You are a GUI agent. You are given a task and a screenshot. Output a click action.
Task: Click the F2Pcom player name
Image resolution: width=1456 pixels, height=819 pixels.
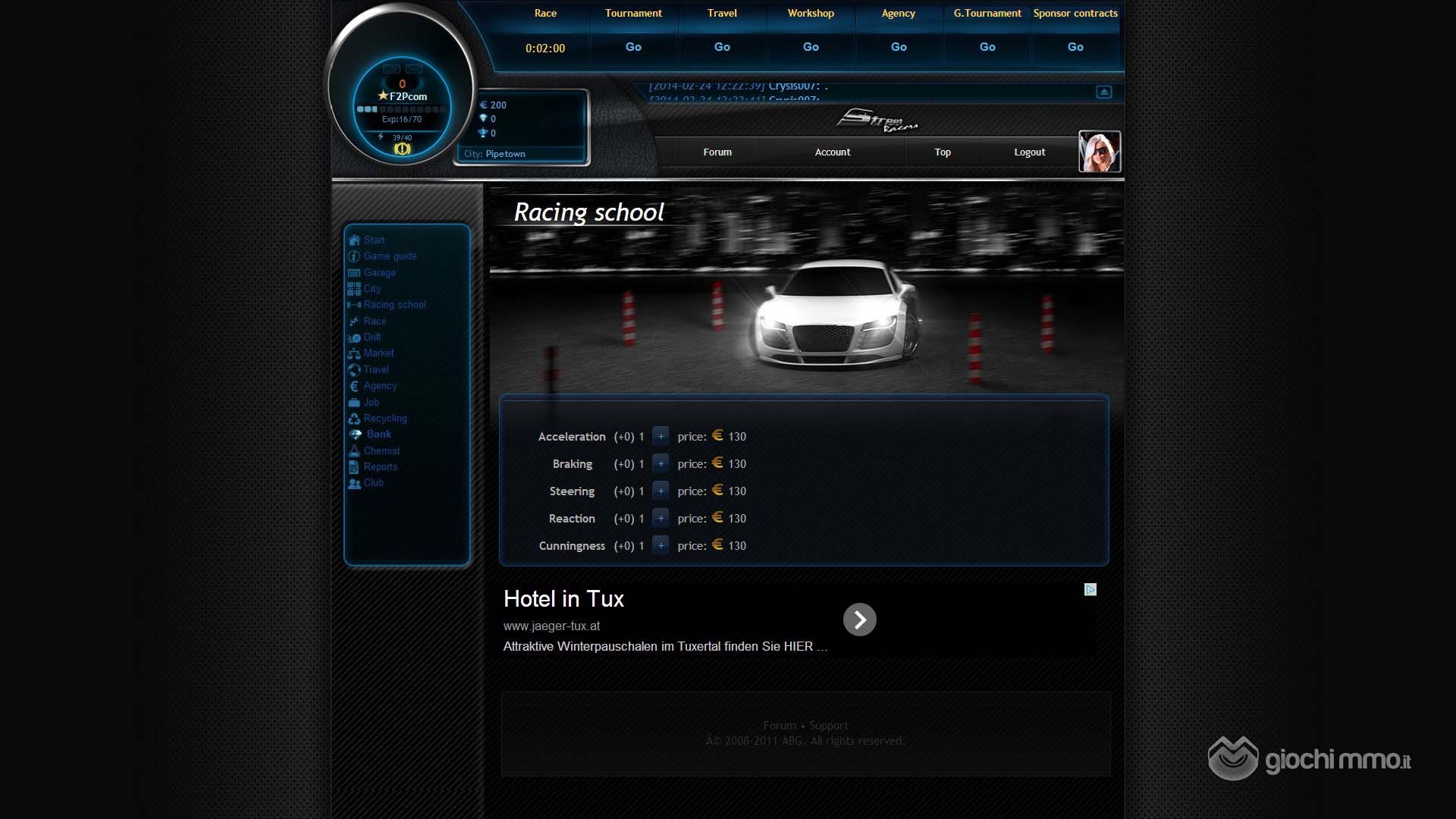408,97
